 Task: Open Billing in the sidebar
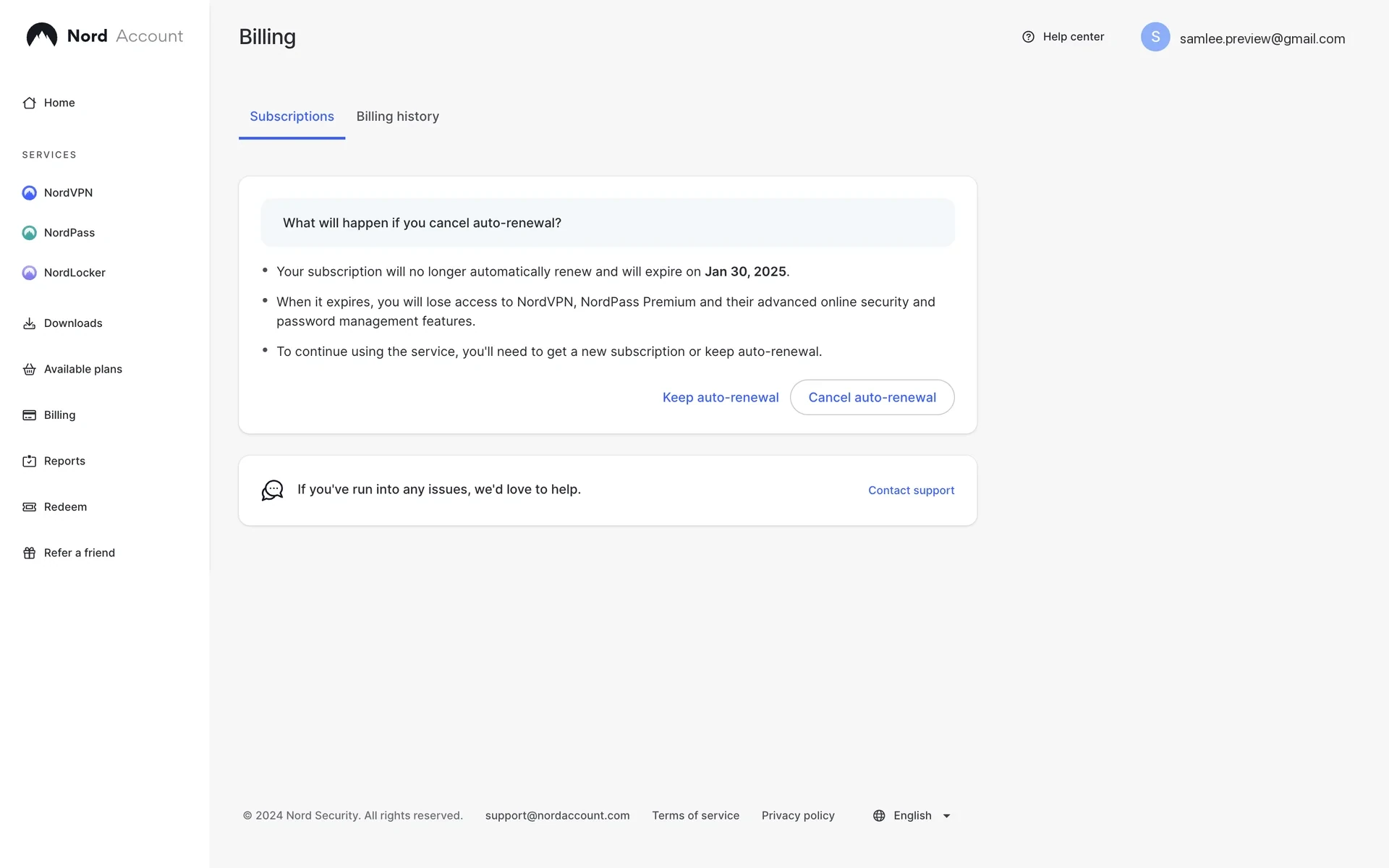click(59, 415)
